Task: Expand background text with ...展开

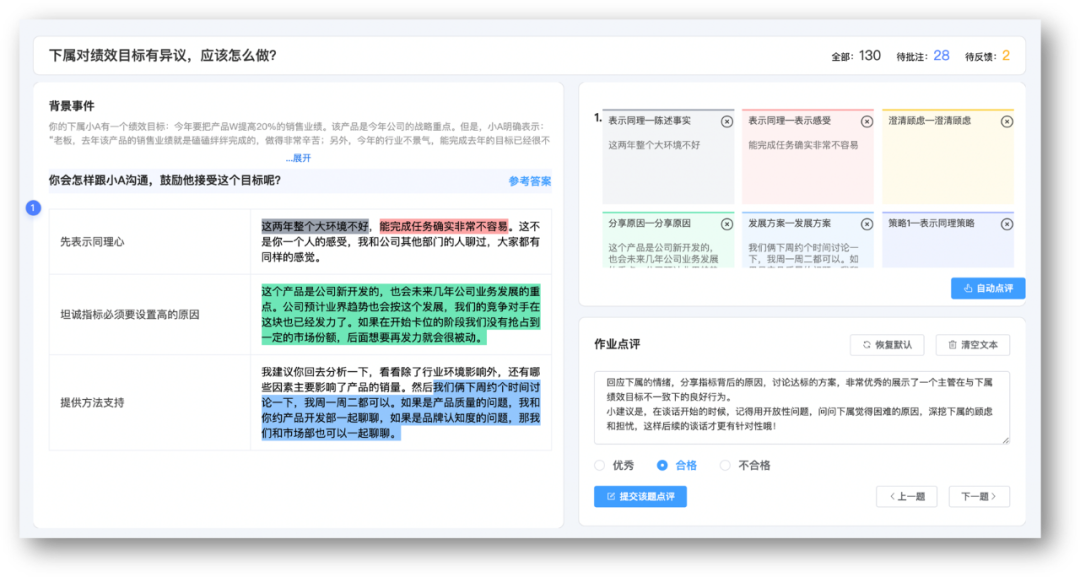Action: click(298, 158)
